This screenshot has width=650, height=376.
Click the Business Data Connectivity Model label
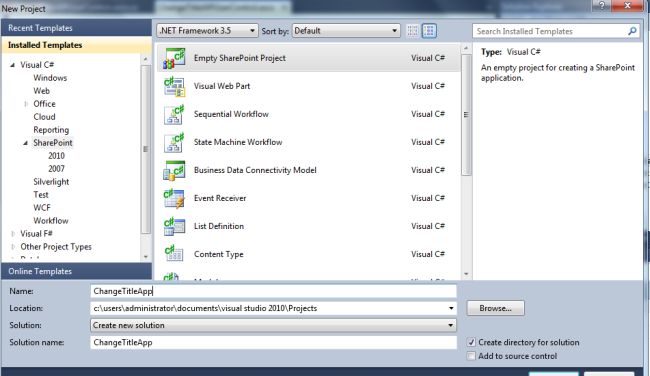(255, 170)
